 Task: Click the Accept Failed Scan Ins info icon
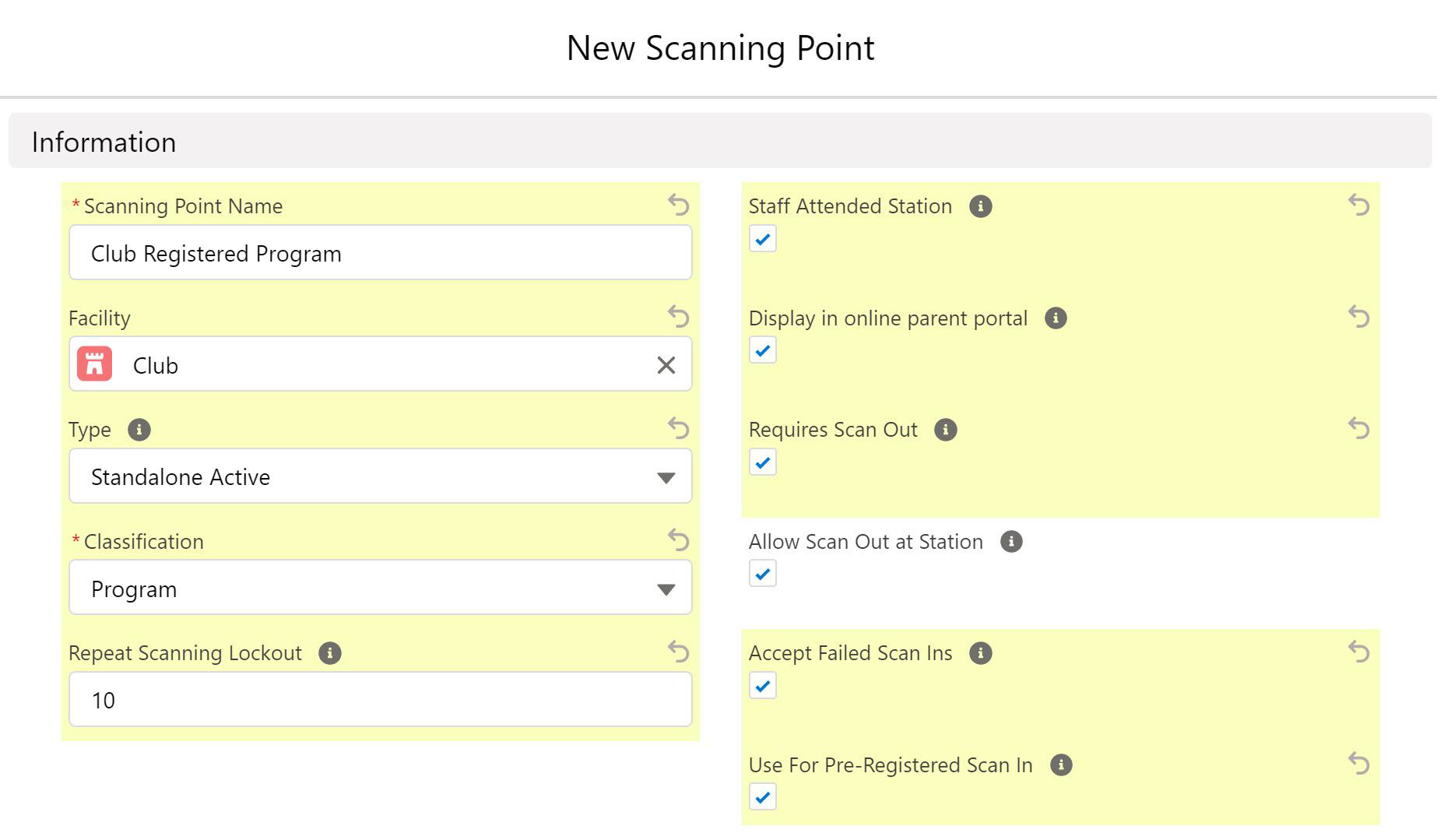(x=982, y=653)
